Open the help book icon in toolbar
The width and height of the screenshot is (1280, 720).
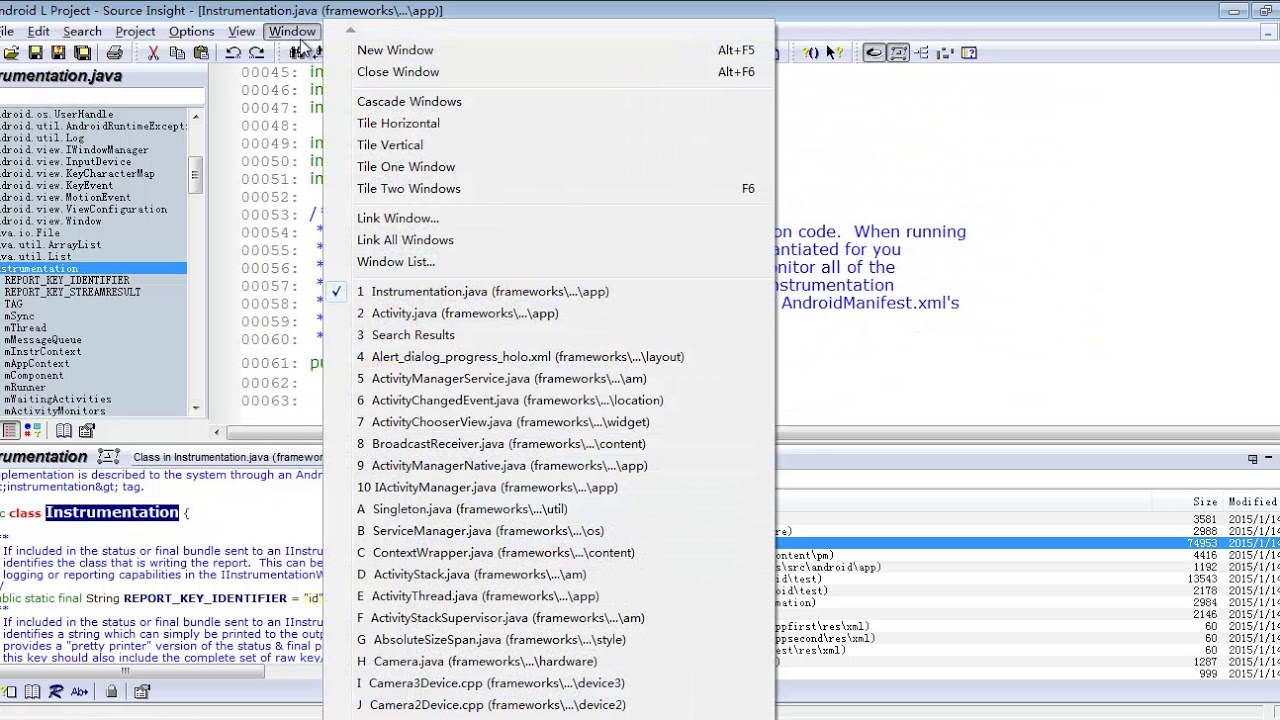[x=969, y=53]
